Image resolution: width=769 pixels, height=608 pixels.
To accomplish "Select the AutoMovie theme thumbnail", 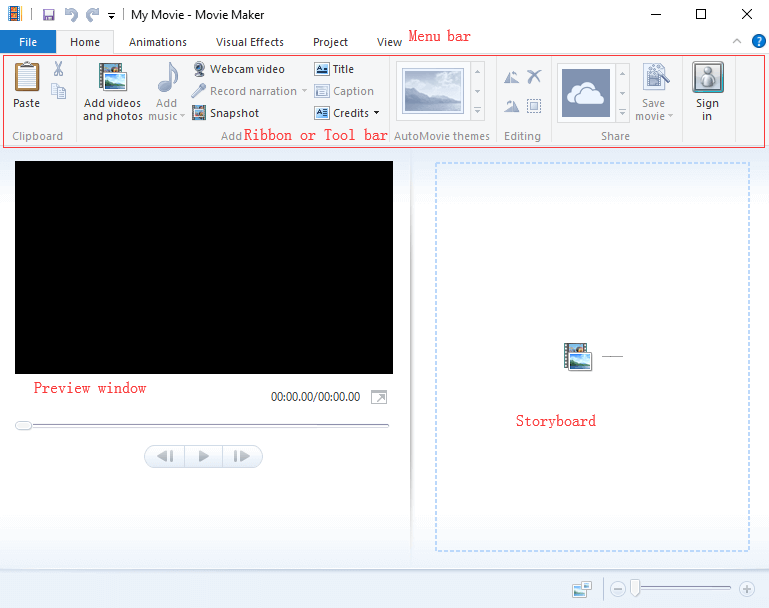I will pyautogui.click(x=433, y=91).
